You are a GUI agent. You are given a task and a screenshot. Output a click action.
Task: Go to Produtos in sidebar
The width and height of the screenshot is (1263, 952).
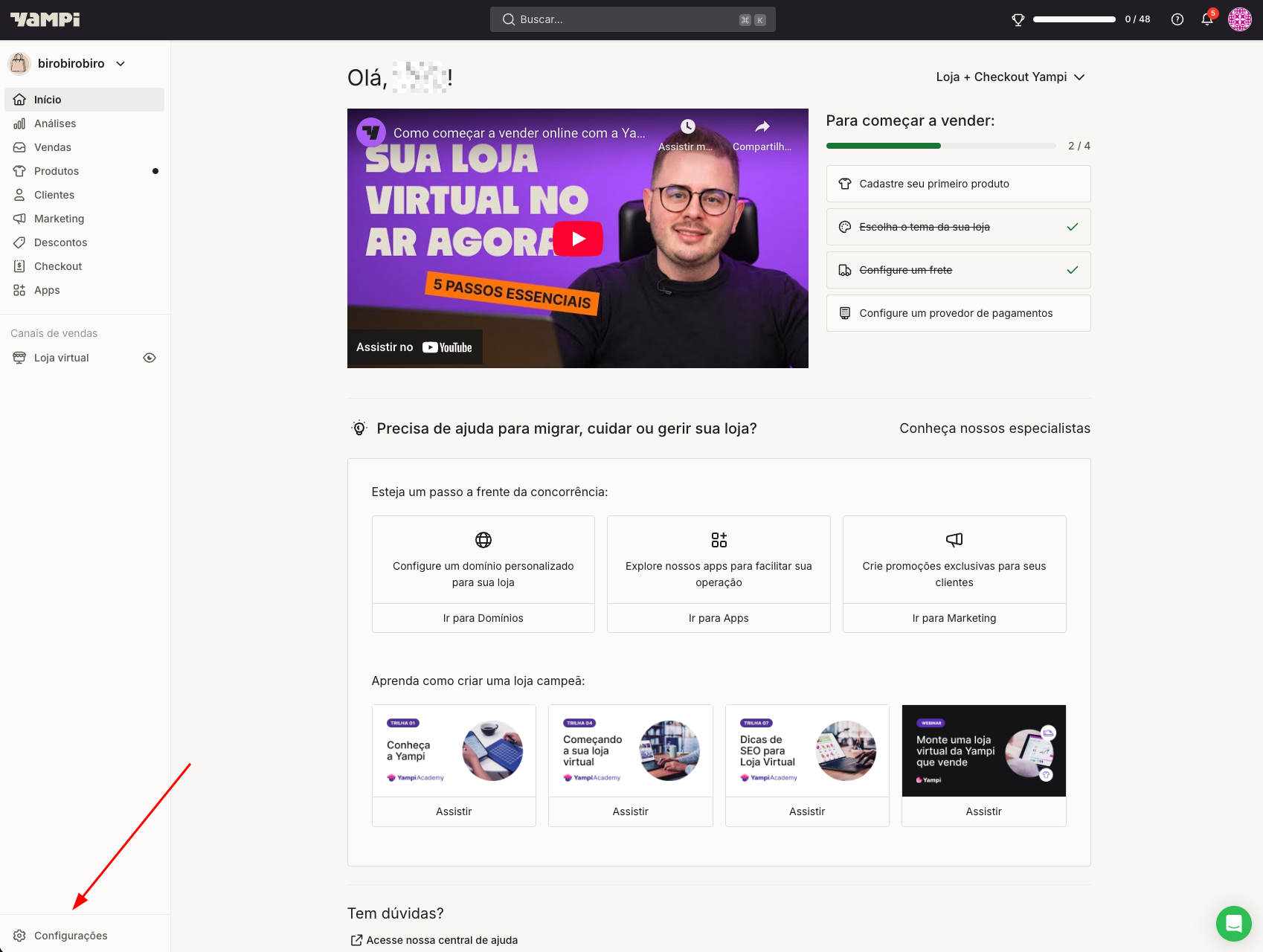[84, 171]
